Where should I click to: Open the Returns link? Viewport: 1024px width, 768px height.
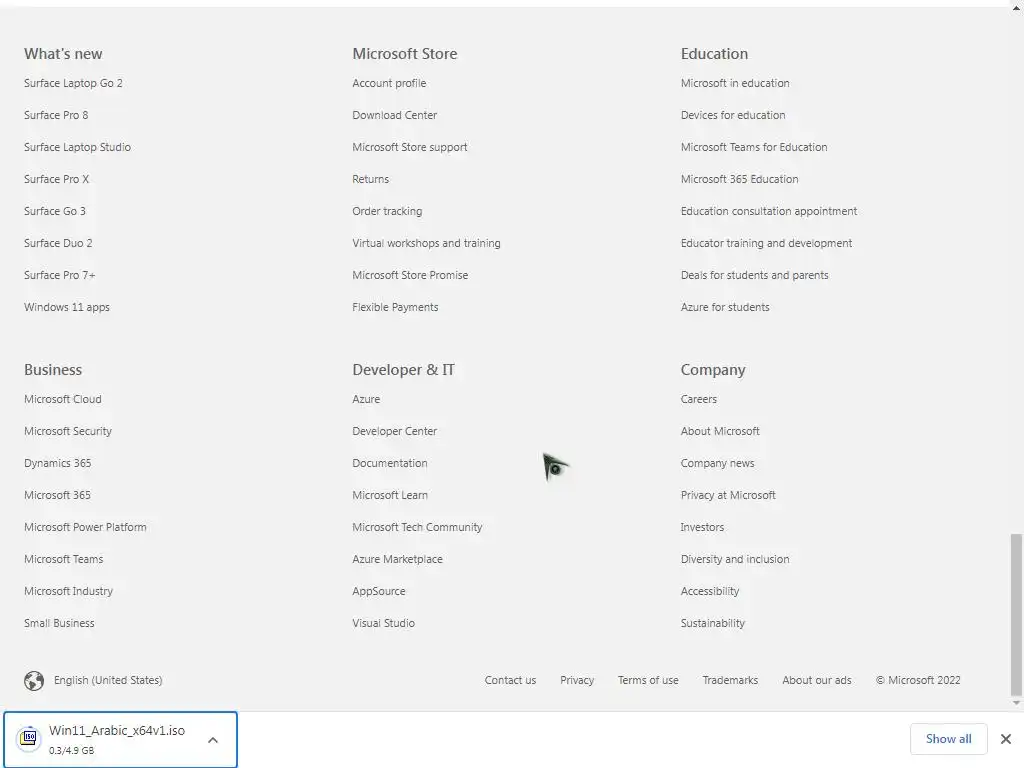click(x=370, y=179)
